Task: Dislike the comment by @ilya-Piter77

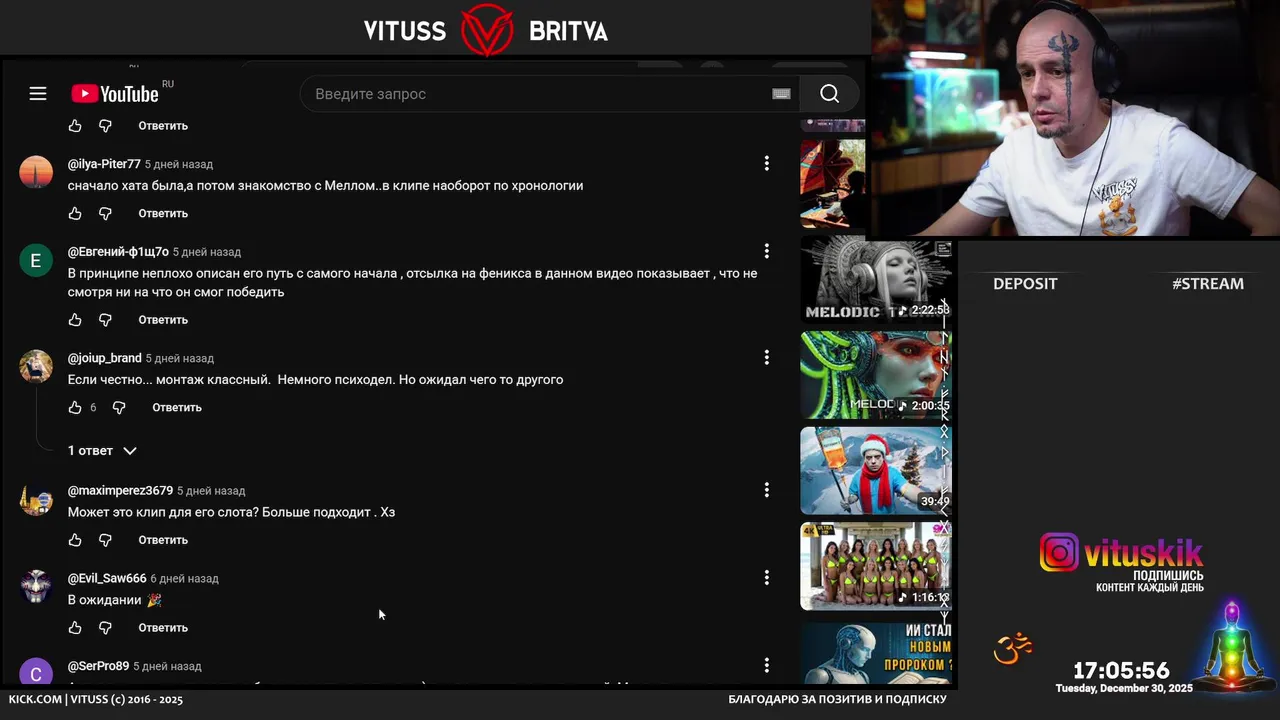Action: (x=105, y=213)
